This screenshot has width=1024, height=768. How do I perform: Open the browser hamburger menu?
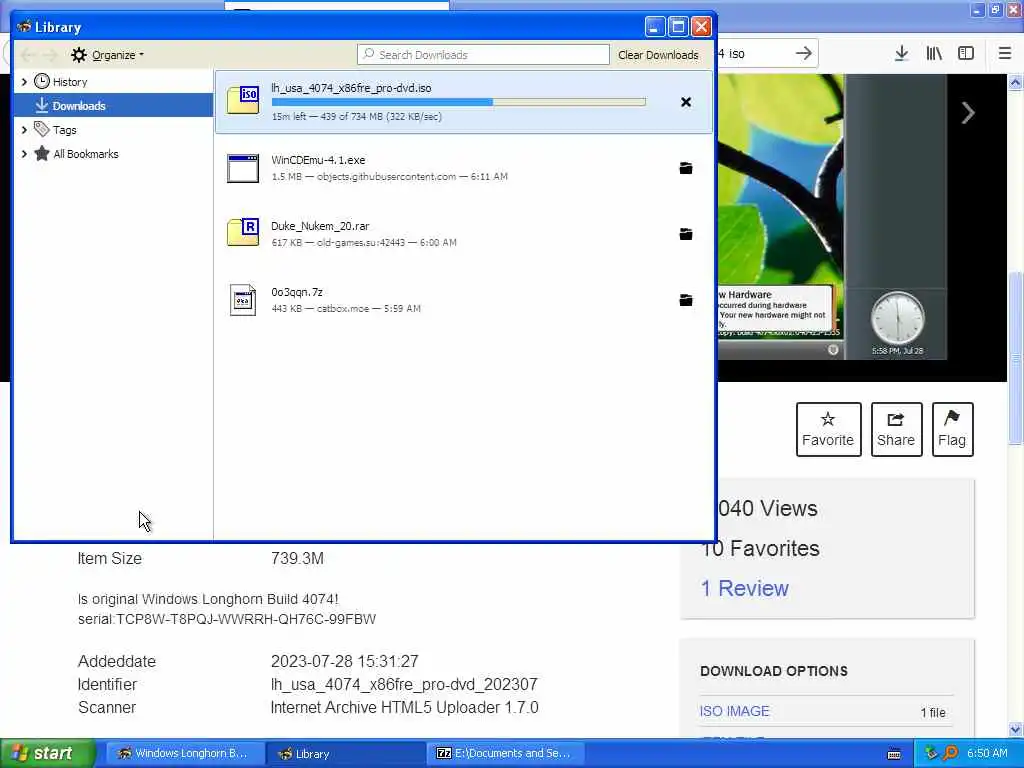(x=1005, y=54)
